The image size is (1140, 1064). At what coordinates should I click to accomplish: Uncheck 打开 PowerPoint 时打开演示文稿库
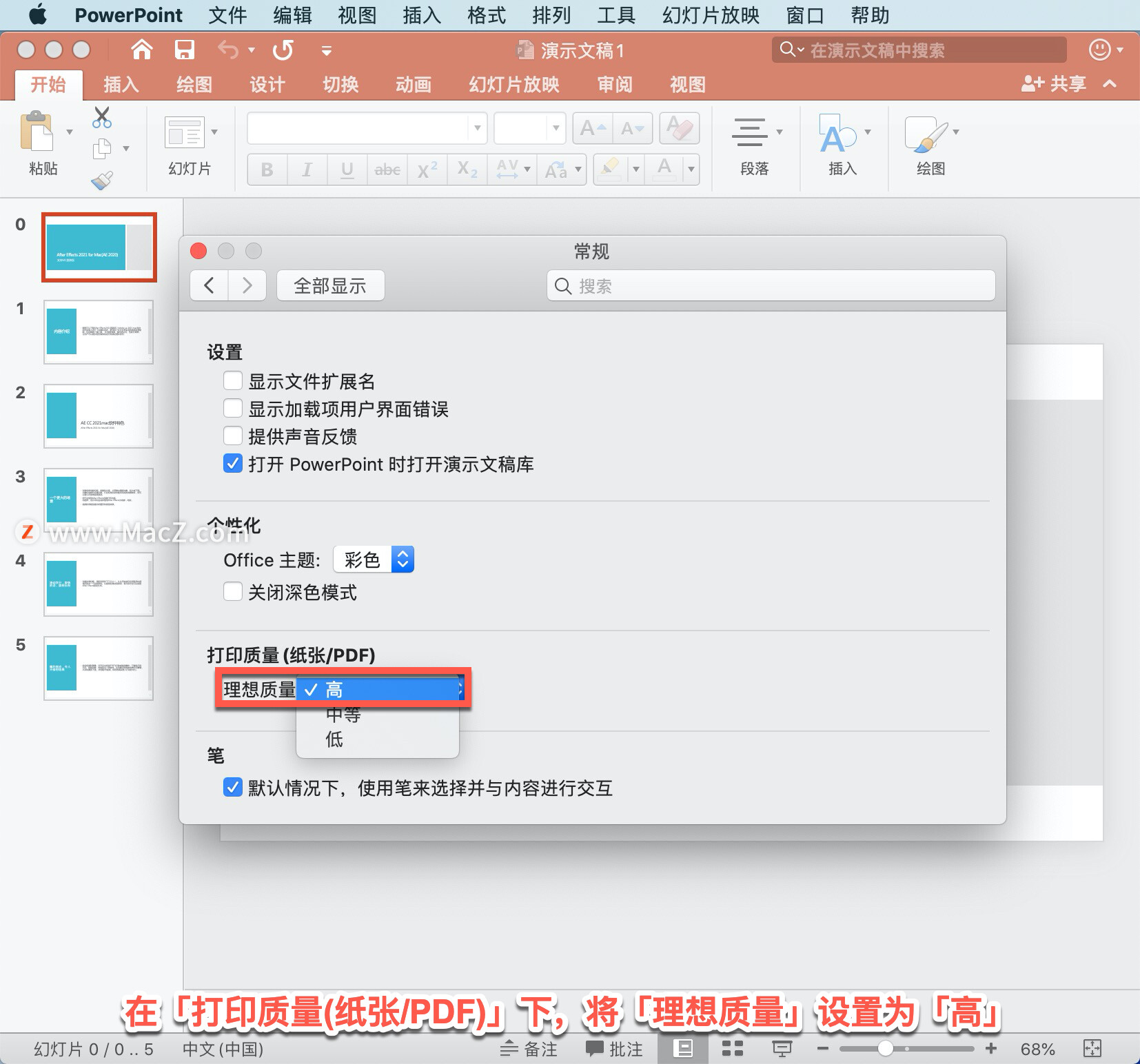click(x=233, y=464)
